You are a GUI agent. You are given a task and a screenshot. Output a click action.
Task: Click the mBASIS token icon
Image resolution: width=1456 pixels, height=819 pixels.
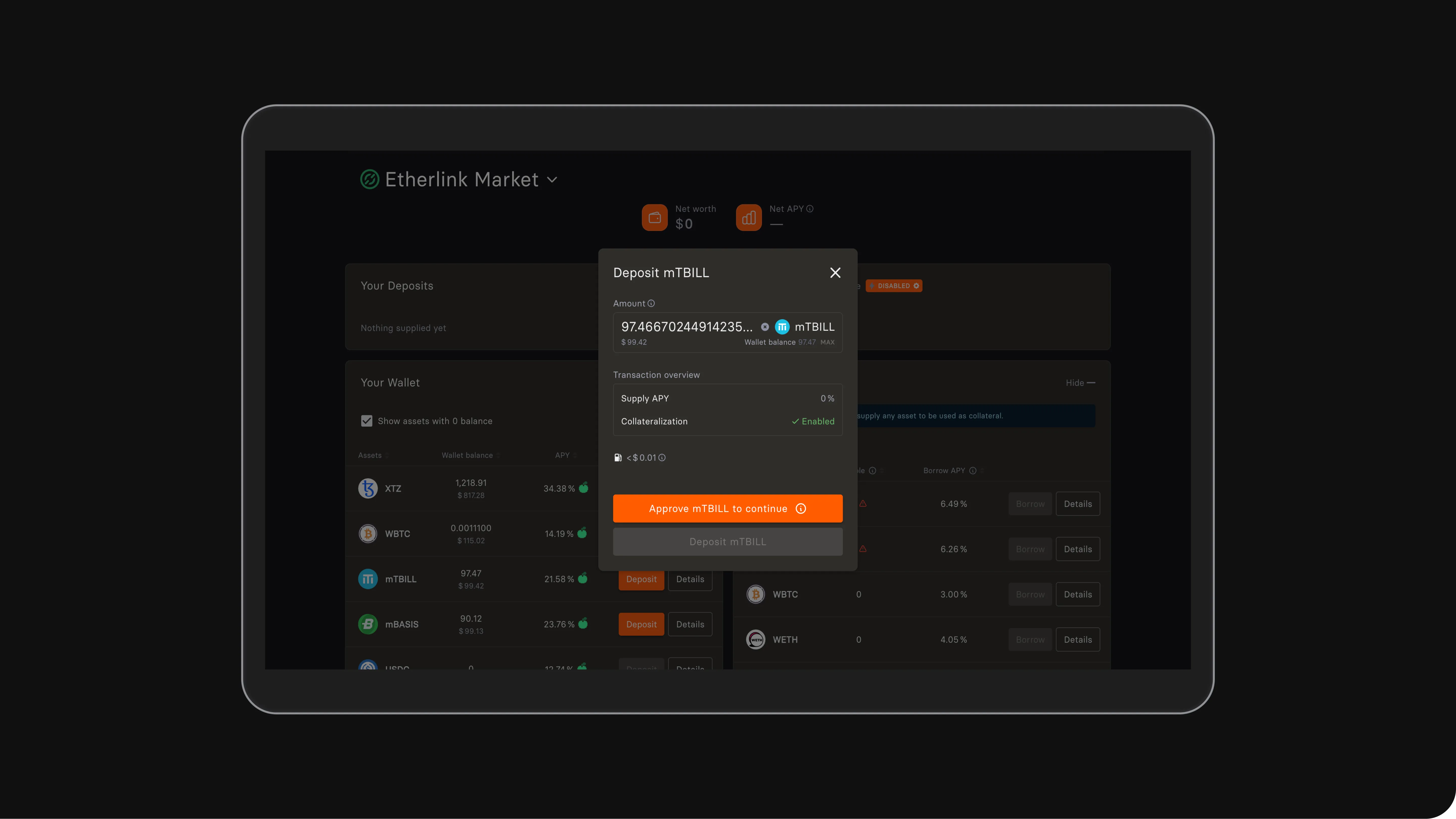click(368, 624)
